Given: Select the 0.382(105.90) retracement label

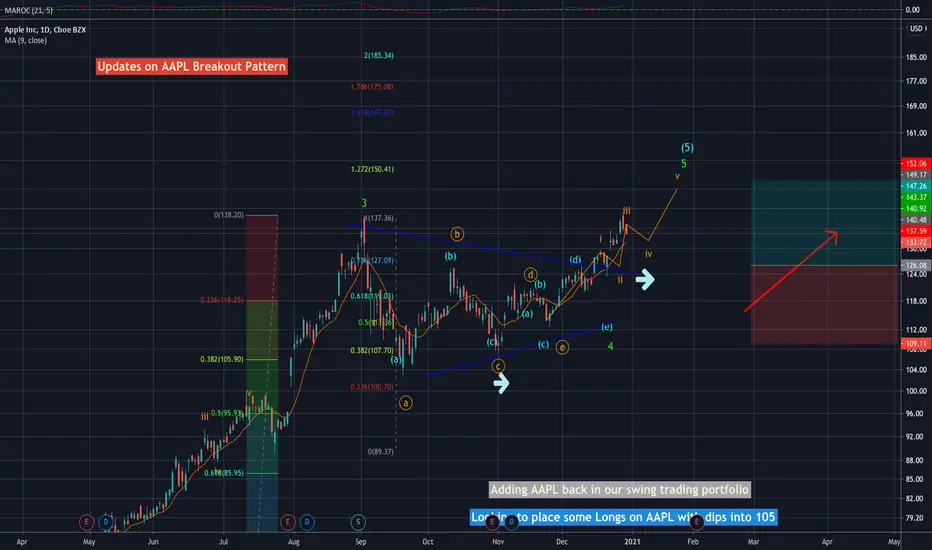Looking at the screenshot, I should pyautogui.click(x=222, y=359).
